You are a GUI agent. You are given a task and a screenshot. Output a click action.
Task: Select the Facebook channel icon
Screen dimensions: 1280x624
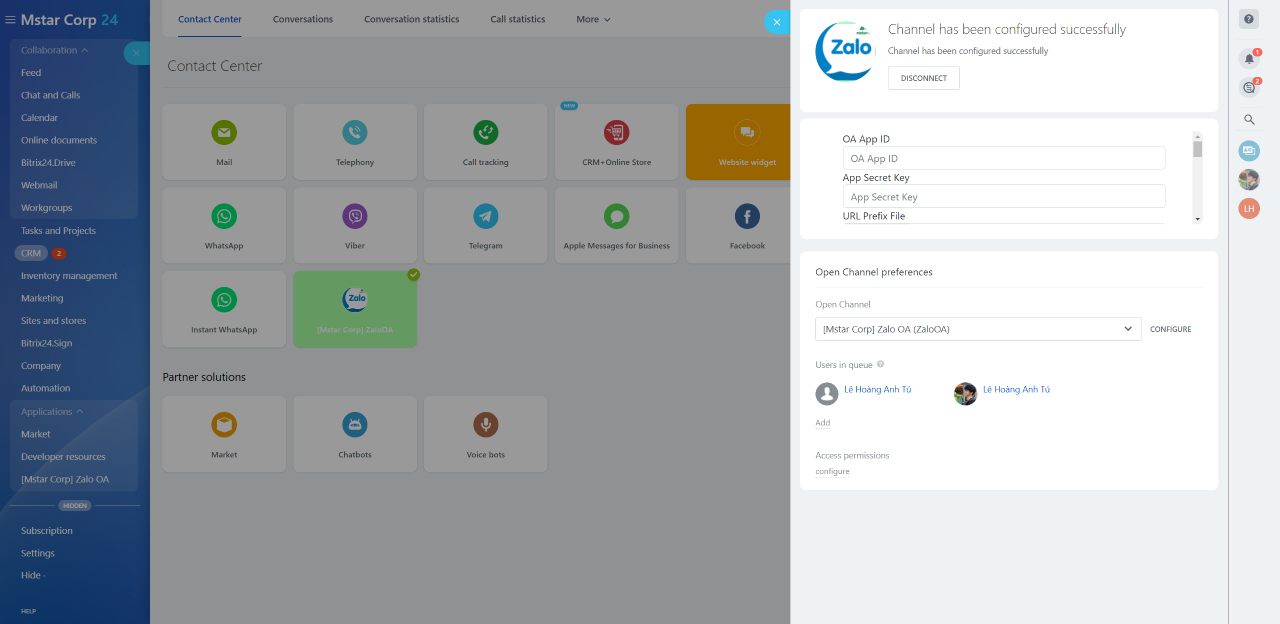(747, 216)
